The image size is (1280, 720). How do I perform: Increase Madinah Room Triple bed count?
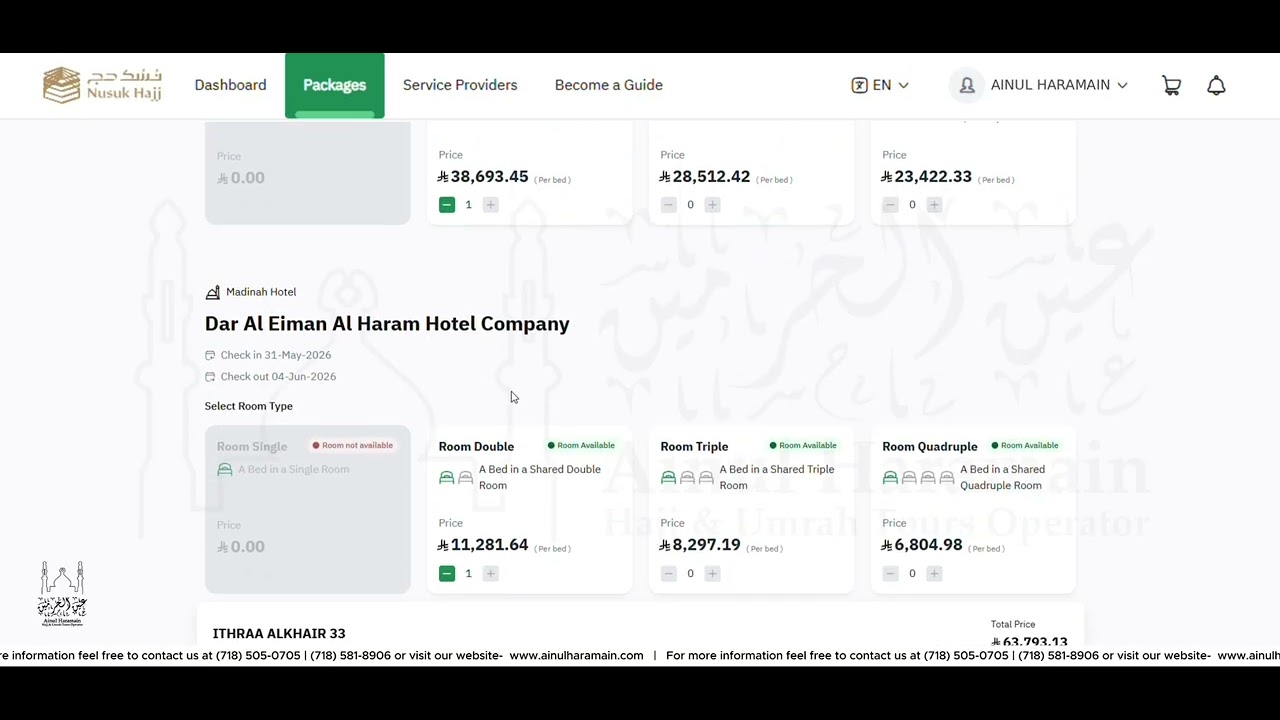(x=712, y=573)
